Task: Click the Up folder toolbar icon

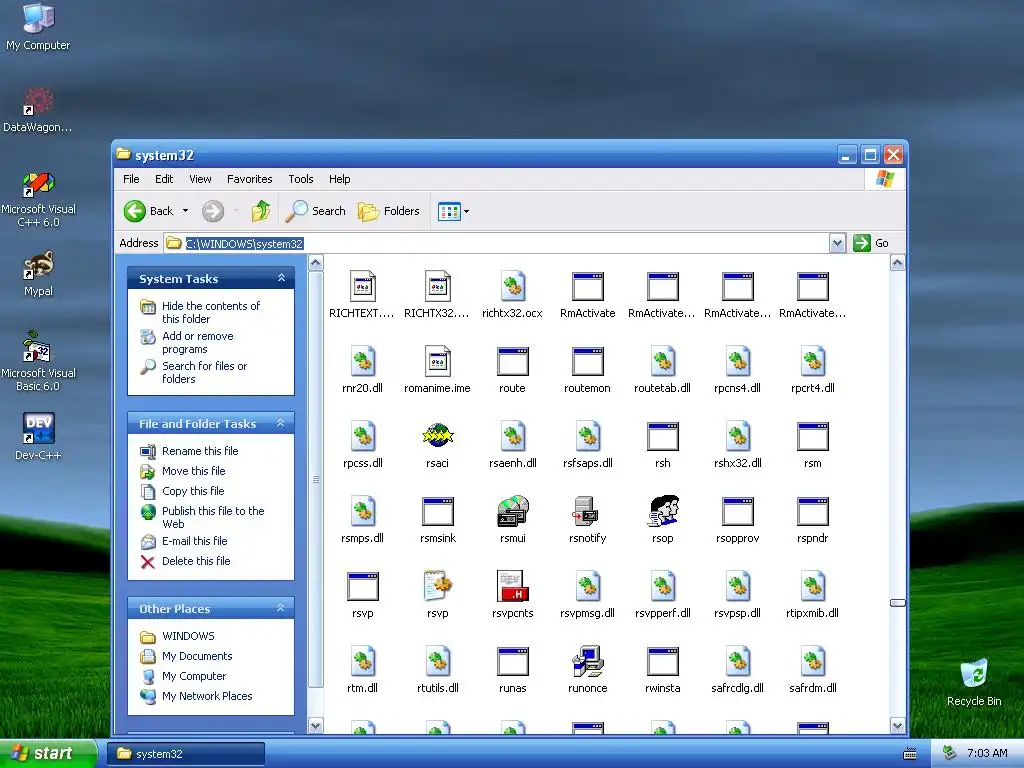Action: coord(261,211)
